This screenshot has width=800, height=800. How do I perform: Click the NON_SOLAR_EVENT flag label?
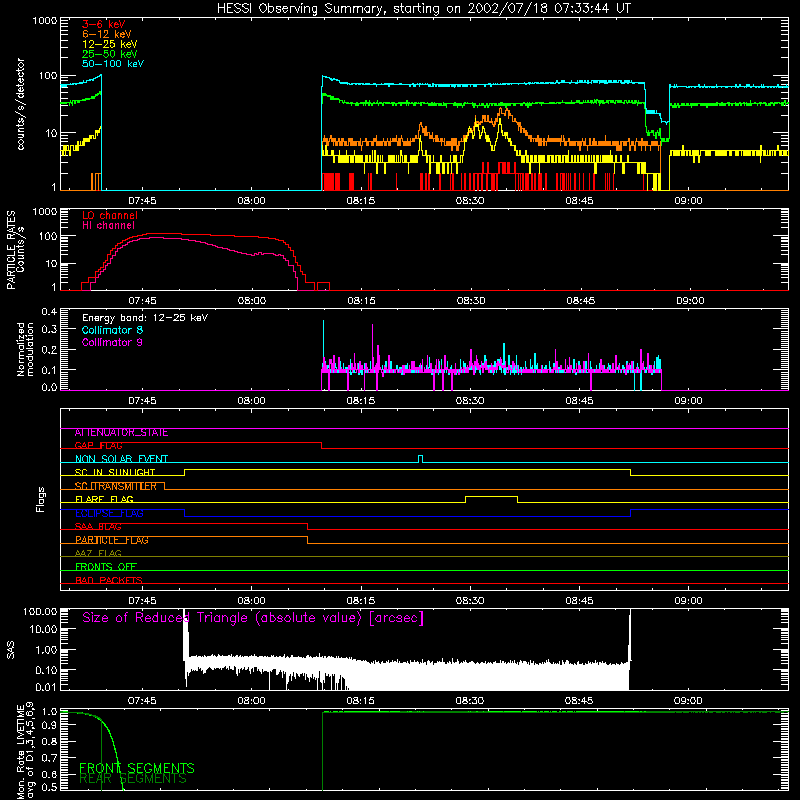point(121,459)
